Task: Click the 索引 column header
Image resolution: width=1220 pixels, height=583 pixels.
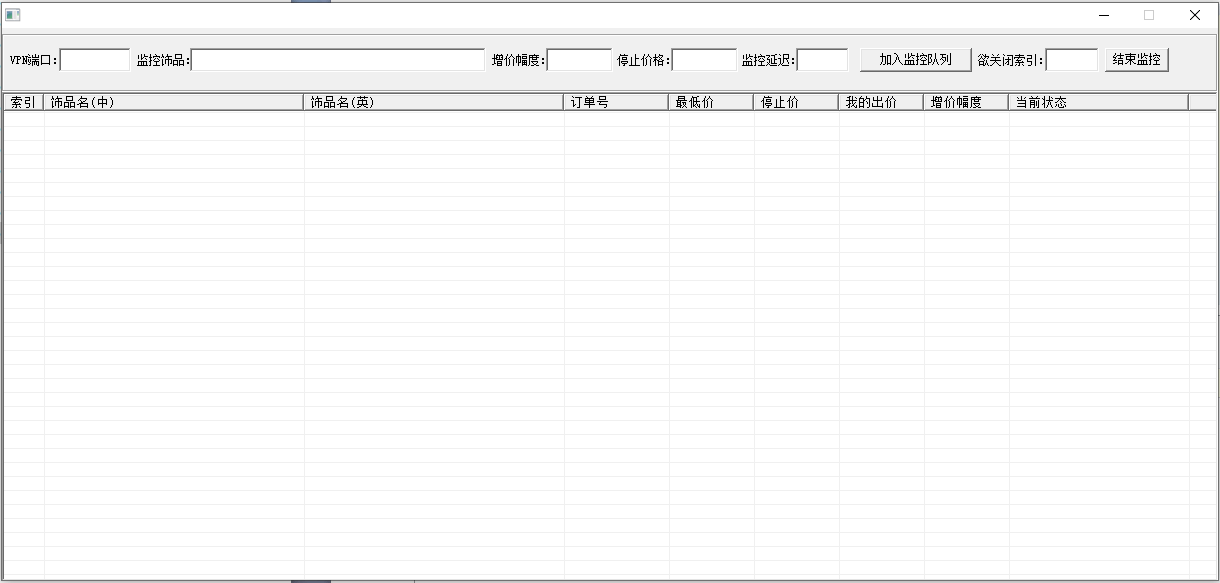Action: coord(22,101)
